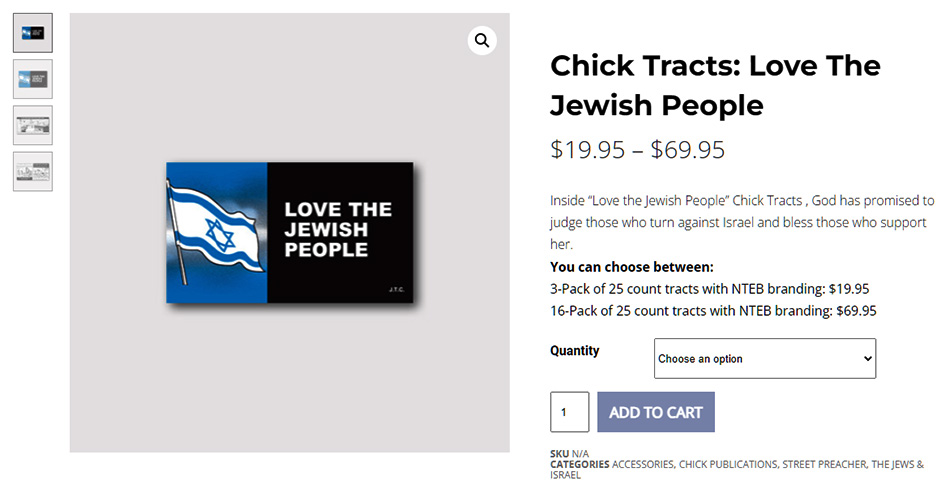Focus the item count number field

[569, 412]
